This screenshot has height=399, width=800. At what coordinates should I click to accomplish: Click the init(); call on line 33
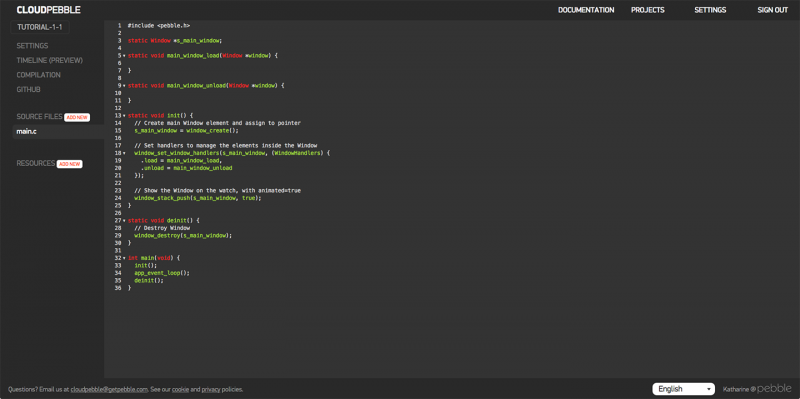point(145,266)
